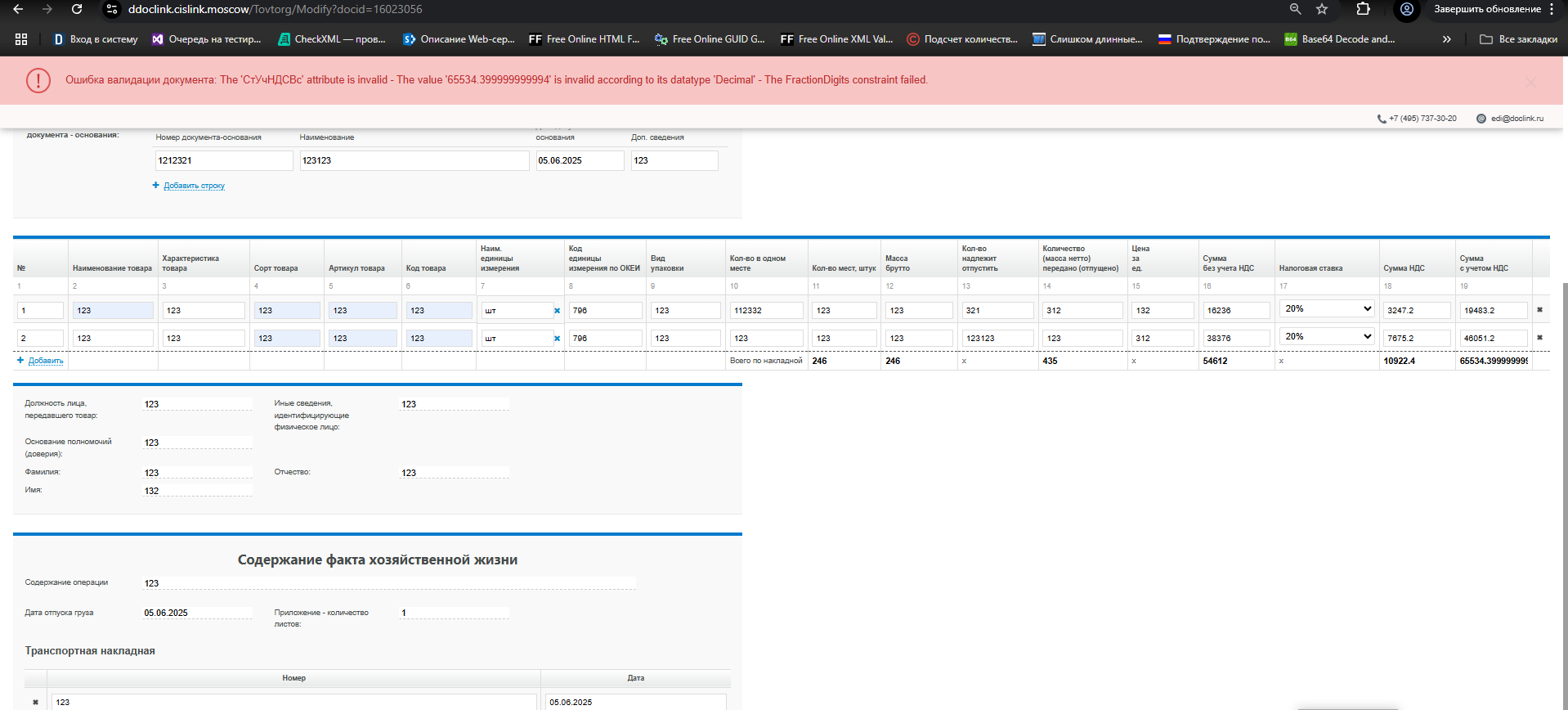Delete goods row 1 with x icon
Image resolution: width=1568 pixels, height=710 pixels.
pyautogui.click(x=1540, y=310)
